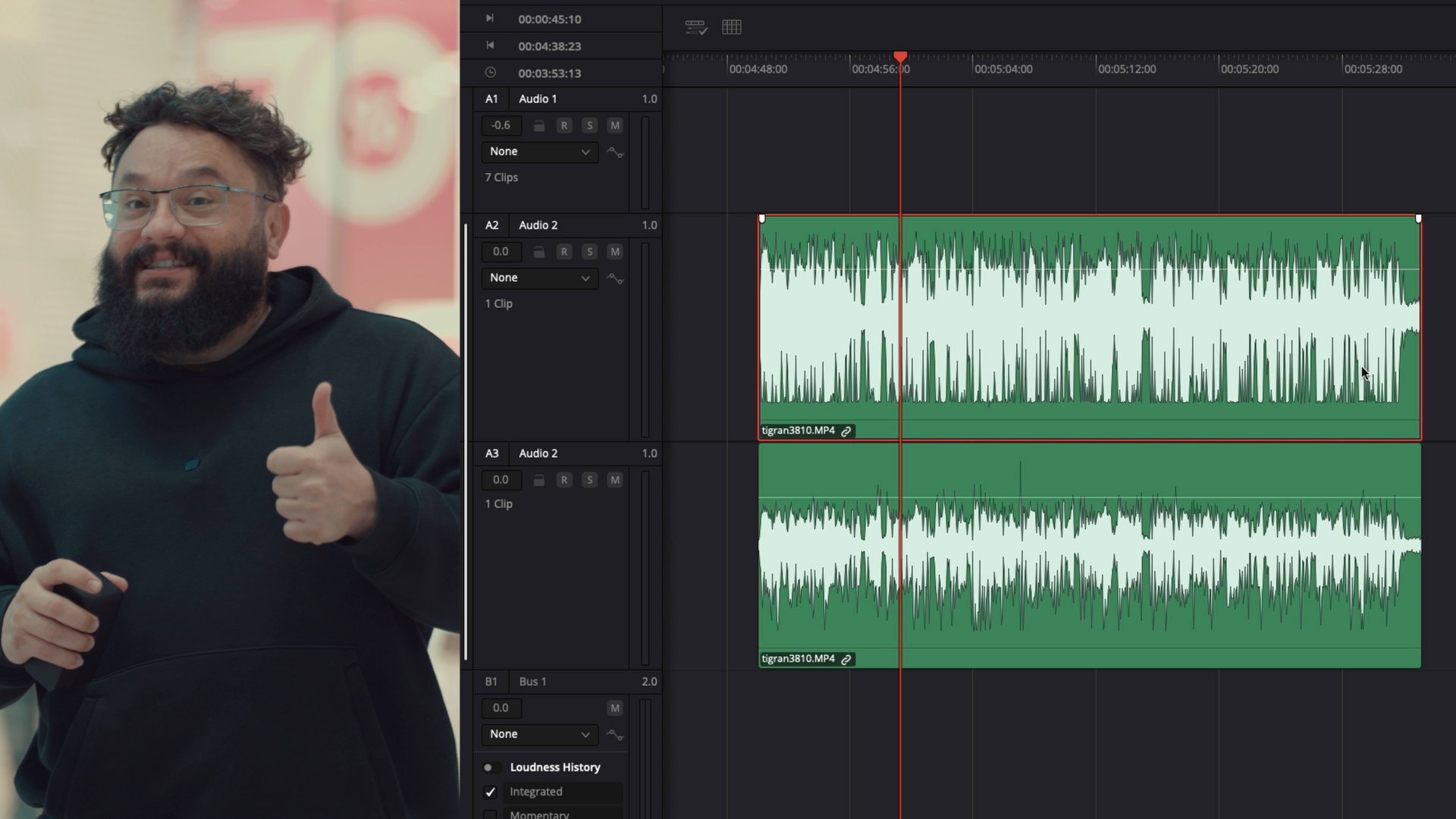Solo the A2 Audio 2 track

pos(589,252)
